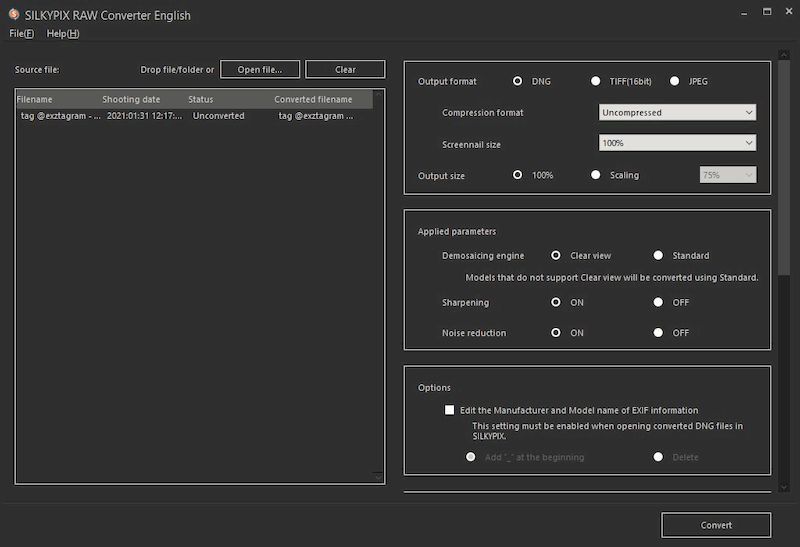The height and width of the screenshot is (547, 800).
Task: Open the Compression format dropdown
Action: (677, 113)
